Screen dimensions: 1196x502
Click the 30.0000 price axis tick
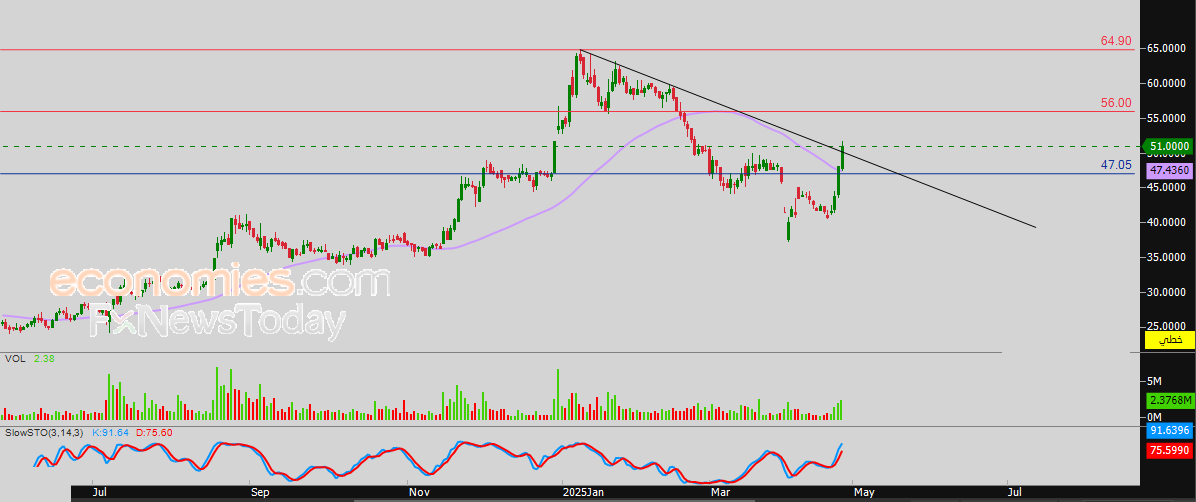pyautogui.click(x=1165, y=292)
